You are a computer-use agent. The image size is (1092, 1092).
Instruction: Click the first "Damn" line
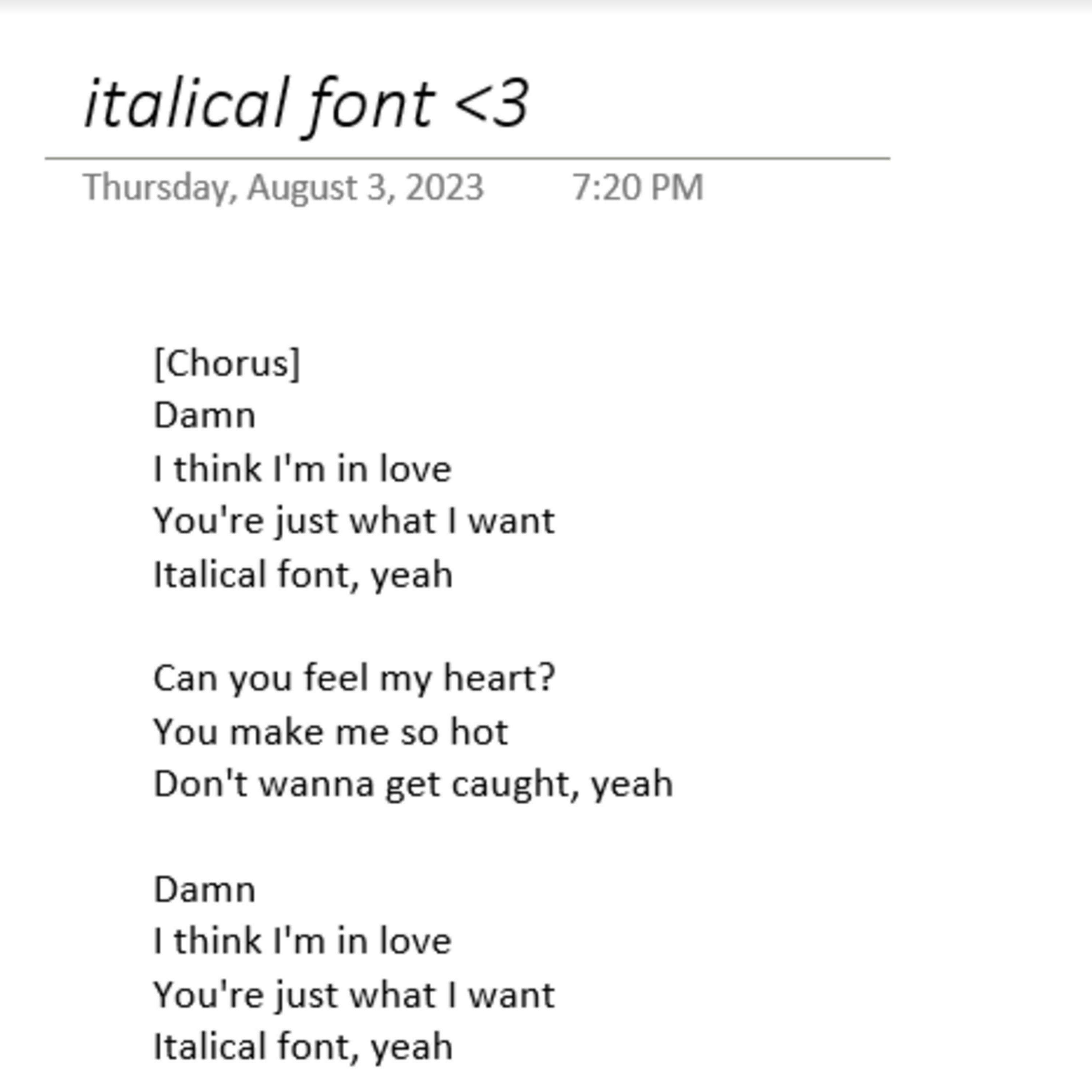pyautogui.click(x=204, y=416)
